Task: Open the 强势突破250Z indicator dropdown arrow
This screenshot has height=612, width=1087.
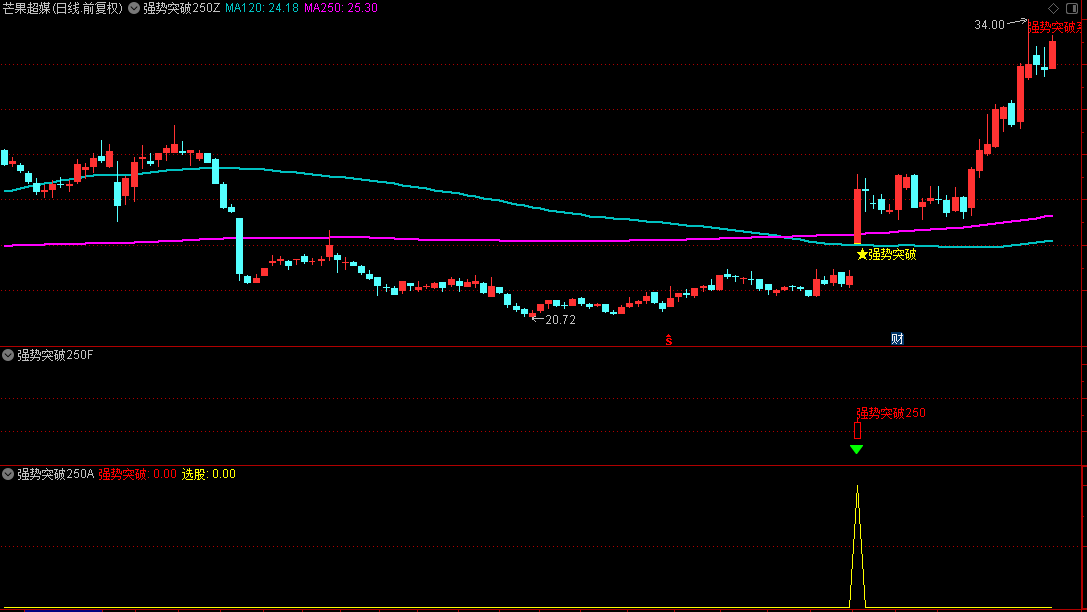Action: tap(134, 8)
